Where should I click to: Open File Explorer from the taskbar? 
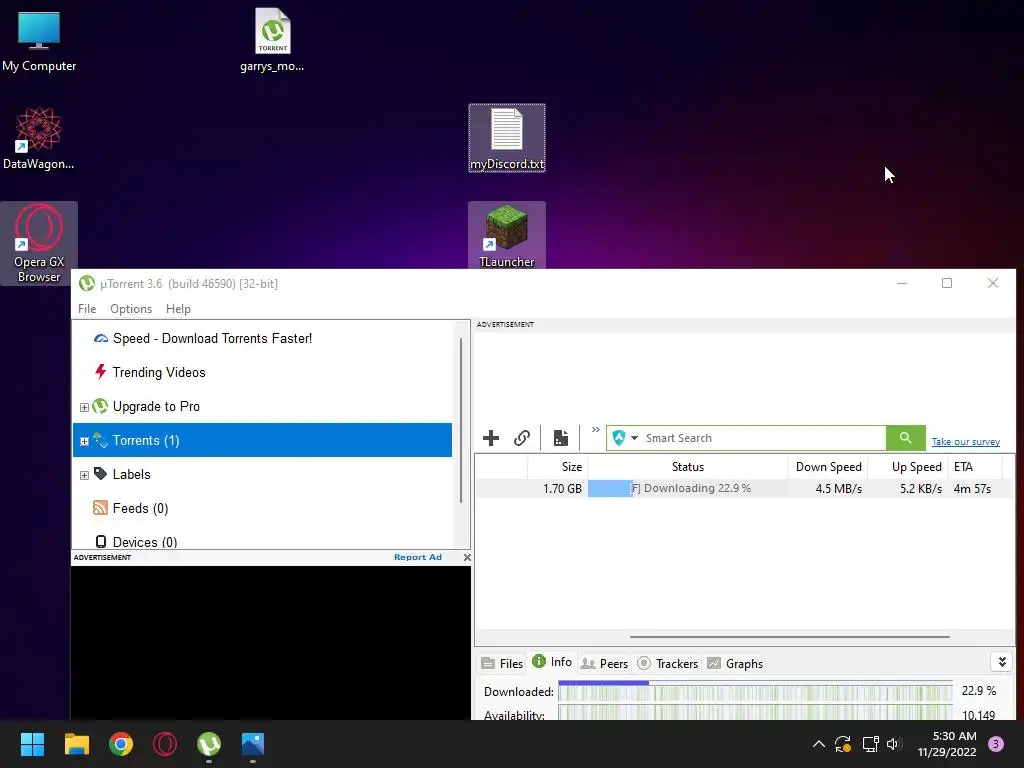pos(76,744)
